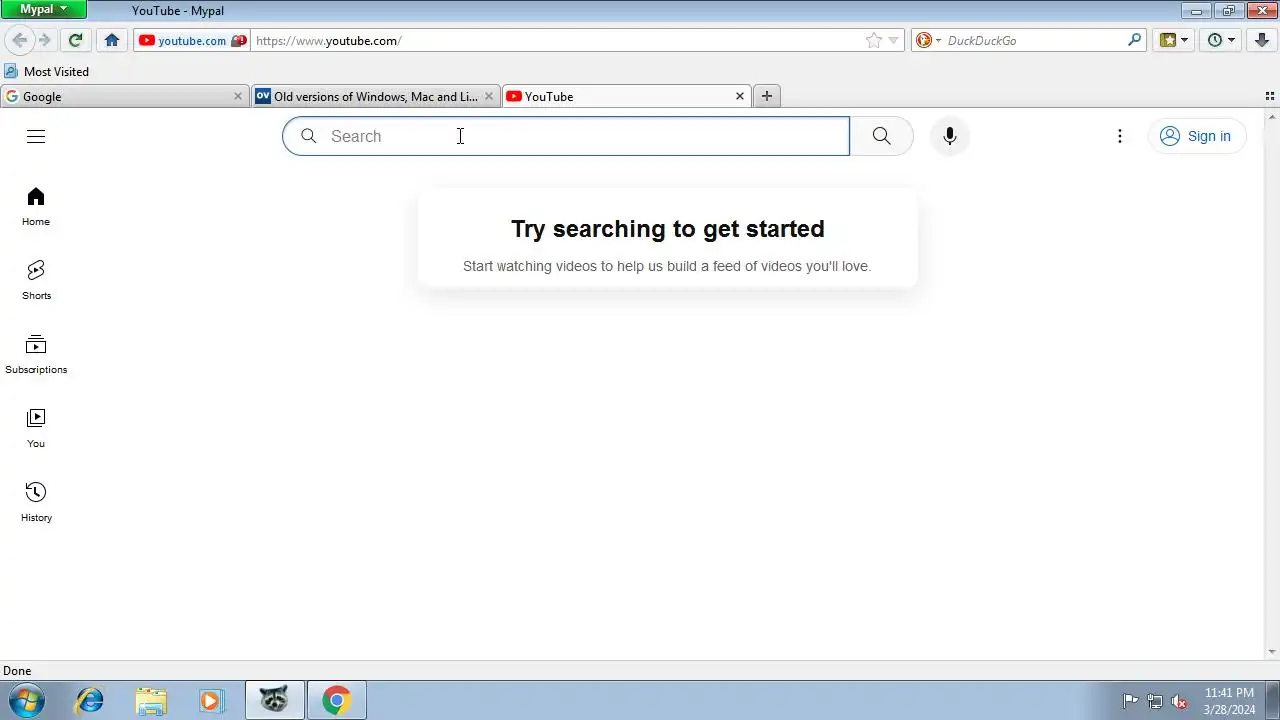Open the YouTube hamburger guide menu

point(36,136)
